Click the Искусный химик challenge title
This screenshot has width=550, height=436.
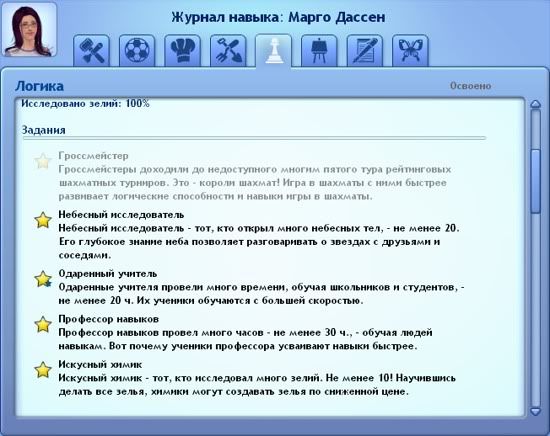tap(100, 364)
